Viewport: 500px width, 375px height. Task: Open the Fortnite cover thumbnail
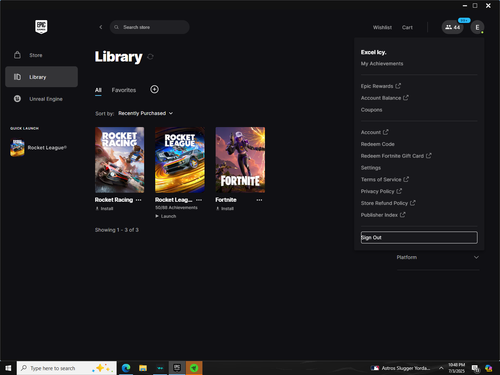240,160
